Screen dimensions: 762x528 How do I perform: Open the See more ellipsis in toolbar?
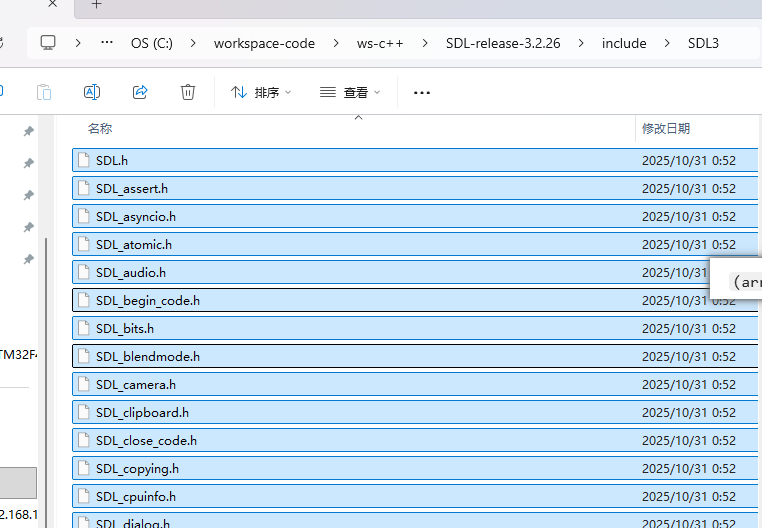coord(421,92)
